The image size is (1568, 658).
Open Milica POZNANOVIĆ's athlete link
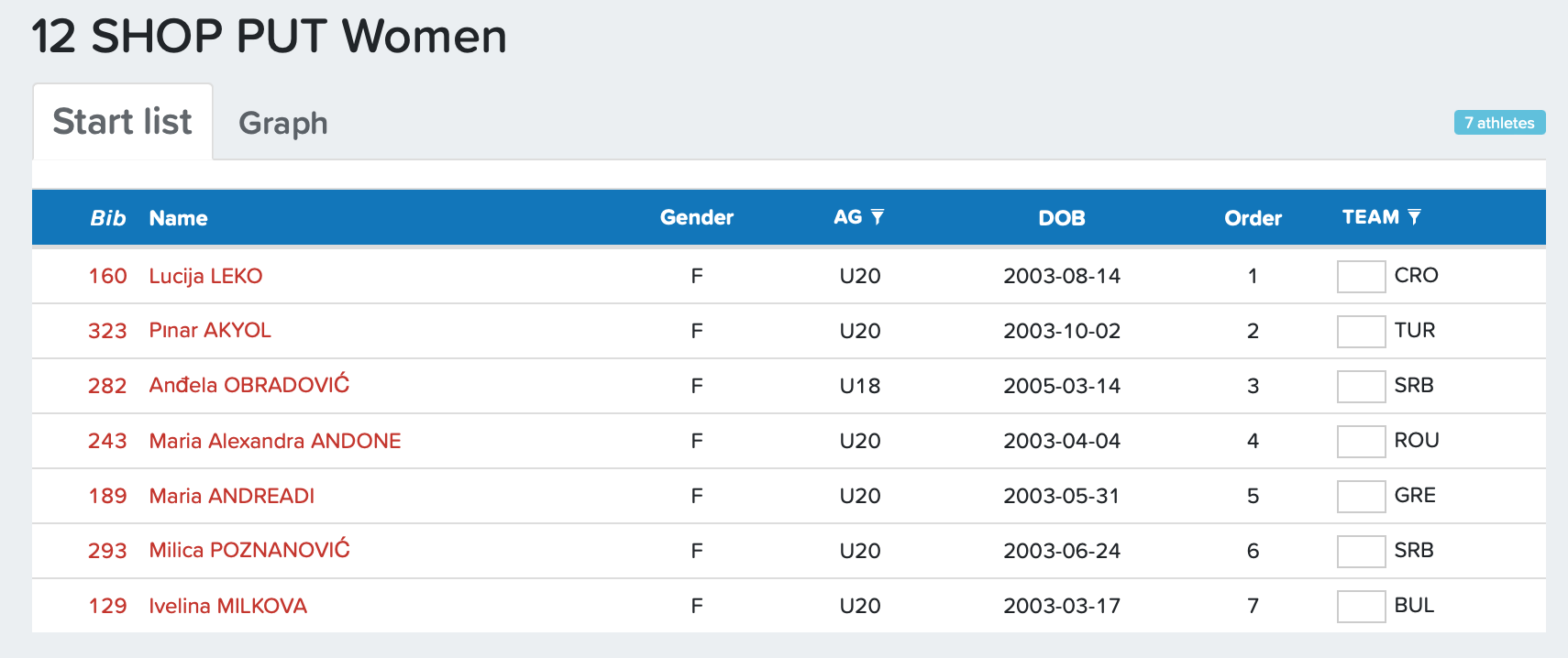[249, 551]
